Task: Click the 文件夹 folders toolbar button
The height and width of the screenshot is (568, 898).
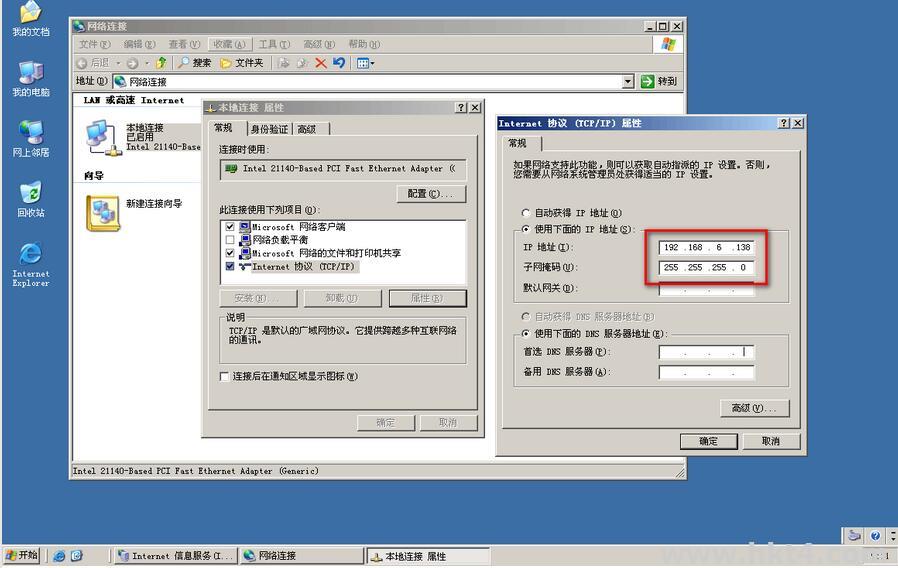Action: coord(242,63)
